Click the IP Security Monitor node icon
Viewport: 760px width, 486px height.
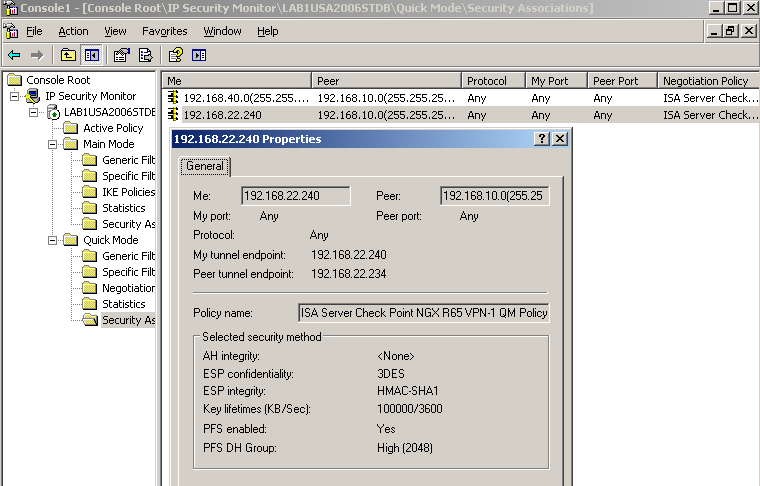[x=33, y=96]
